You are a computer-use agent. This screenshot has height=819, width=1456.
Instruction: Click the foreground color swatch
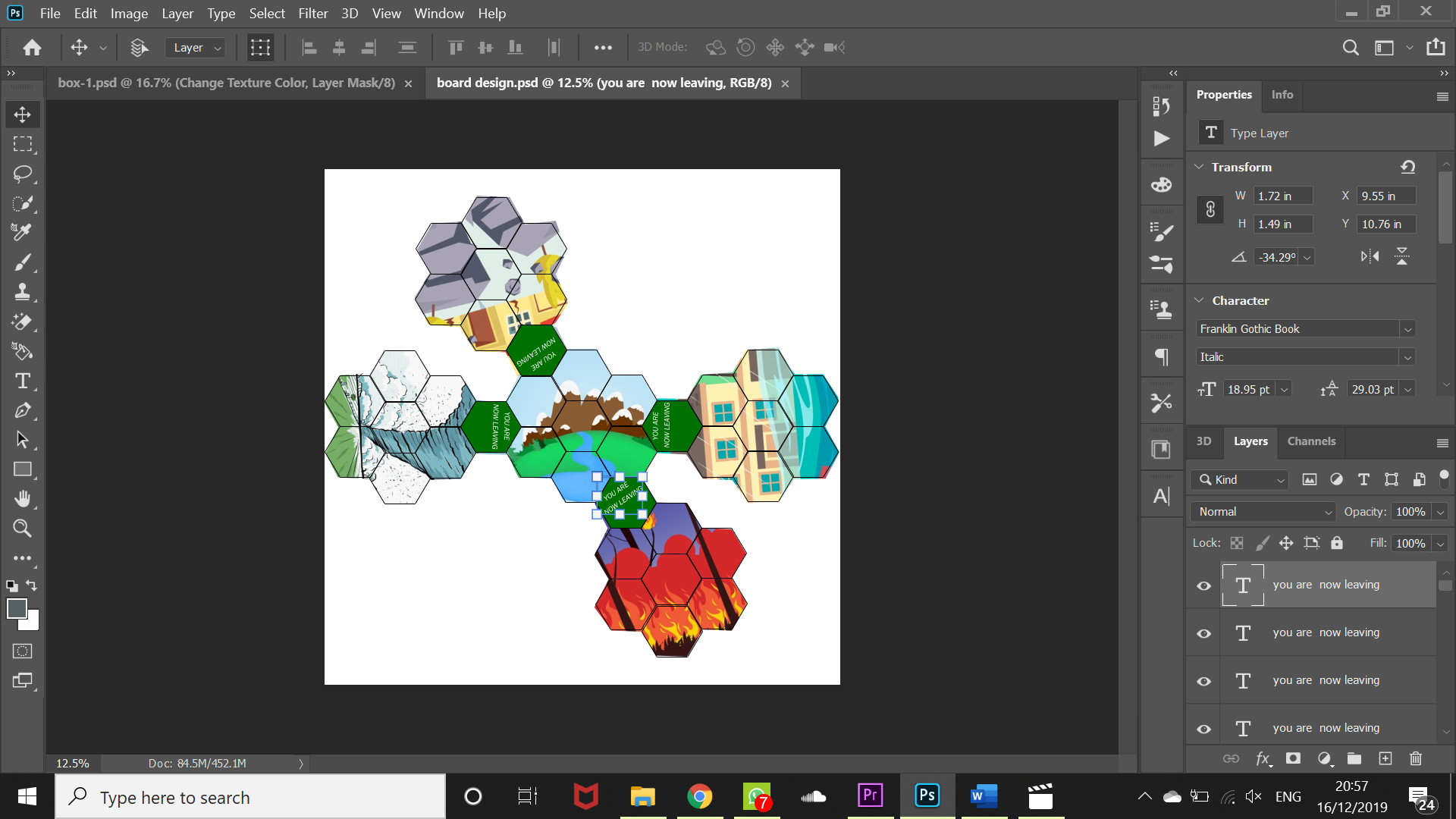pyautogui.click(x=17, y=608)
